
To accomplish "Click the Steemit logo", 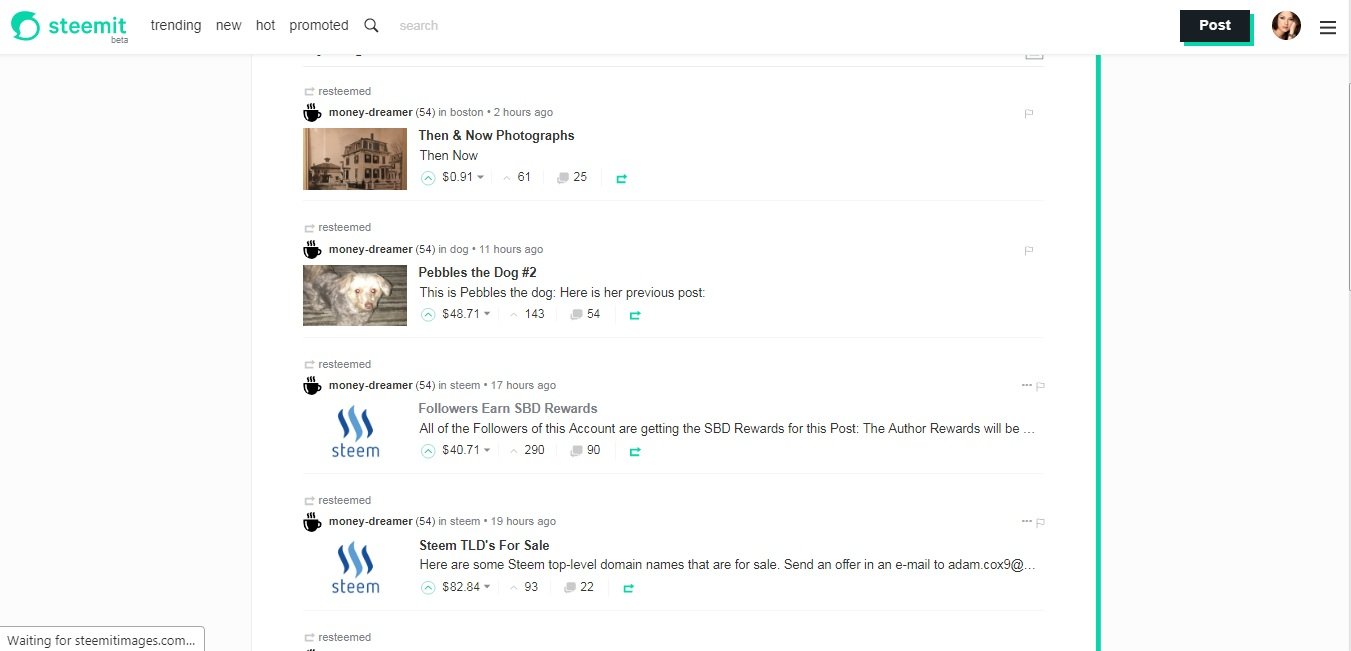I will point(68,26).
